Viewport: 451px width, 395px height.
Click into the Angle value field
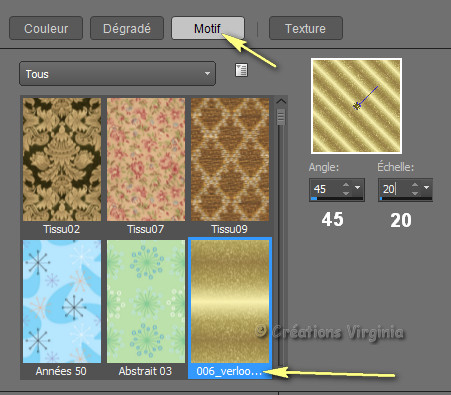[325, 189]
